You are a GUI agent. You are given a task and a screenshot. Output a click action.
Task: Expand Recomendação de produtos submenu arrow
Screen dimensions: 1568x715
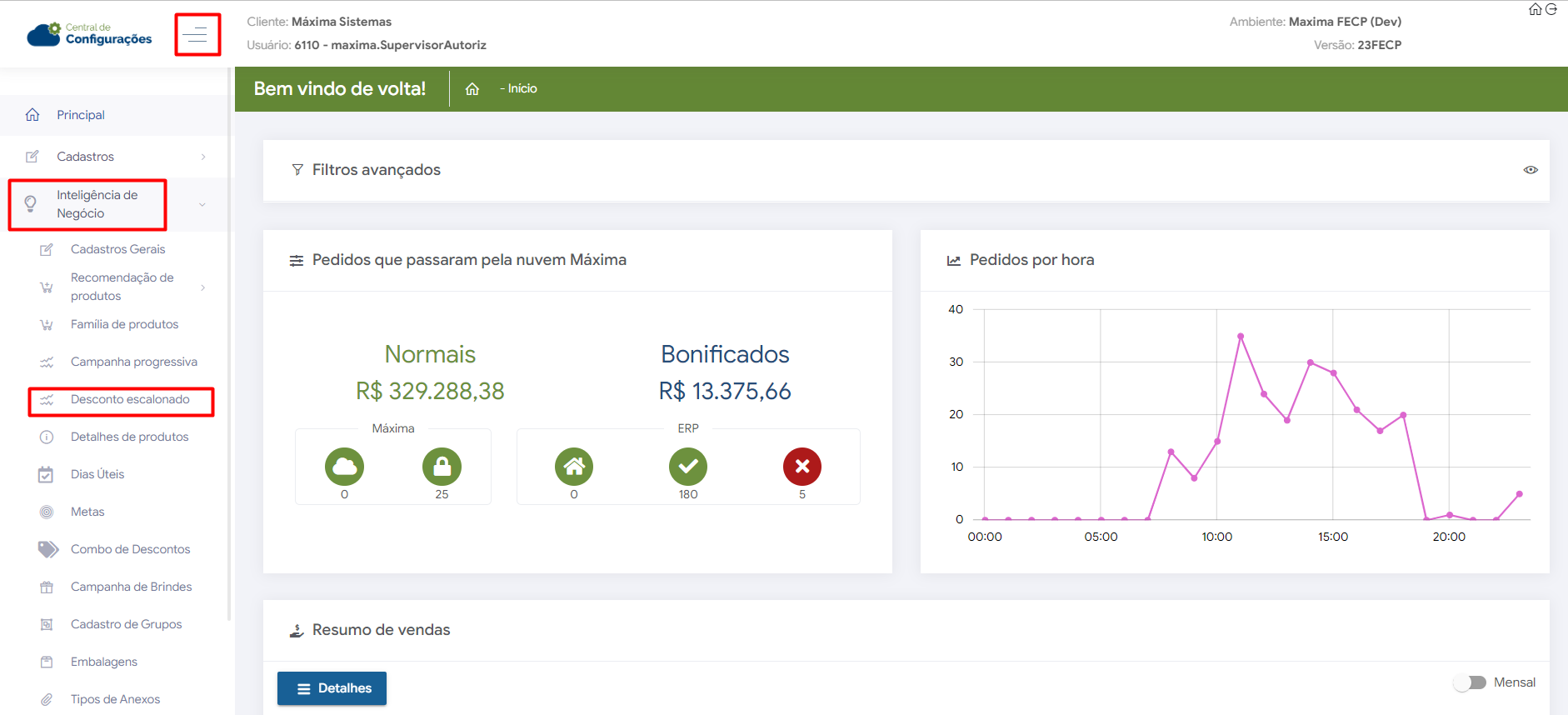pos(203,287)
